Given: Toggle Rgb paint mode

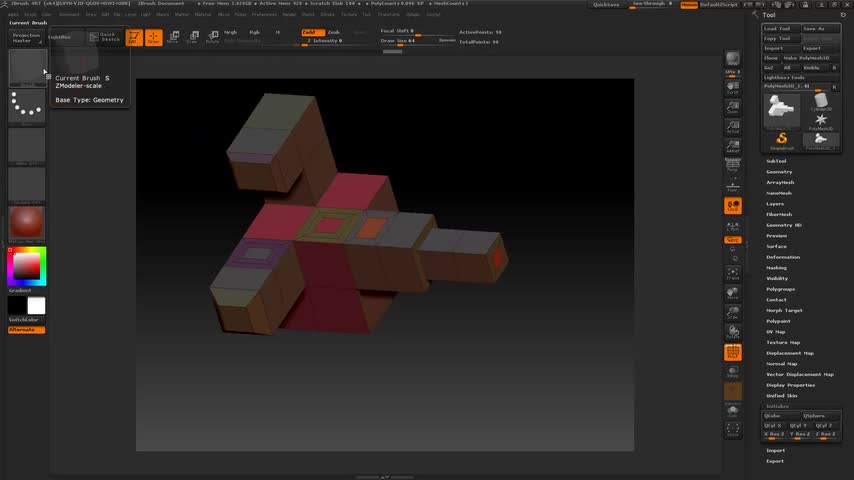Looking at the screenshot, I should 254,33.
